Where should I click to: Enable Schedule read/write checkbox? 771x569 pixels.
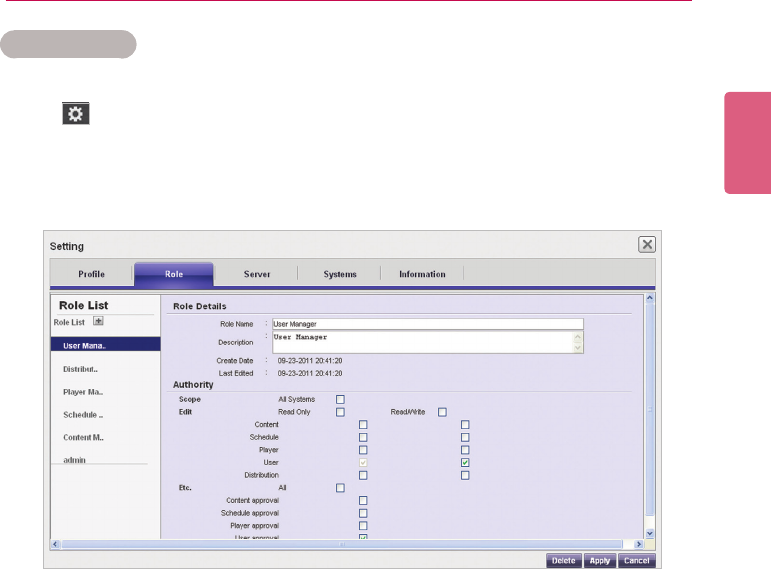click(465, 437)
